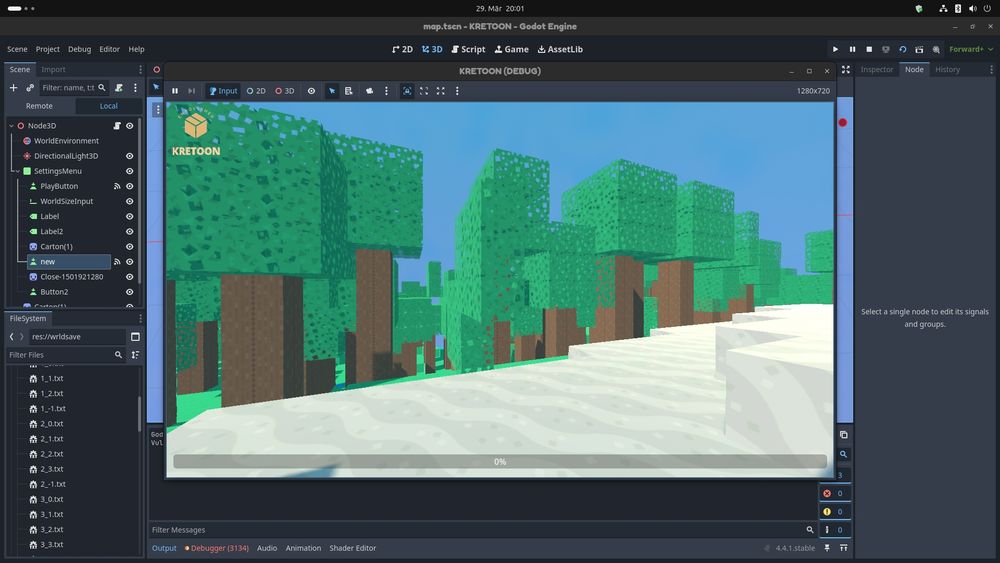Screen dimensions: 1000x563
Task: Open the Shader Editor bottom panel
Action: (x=353, y=548)
